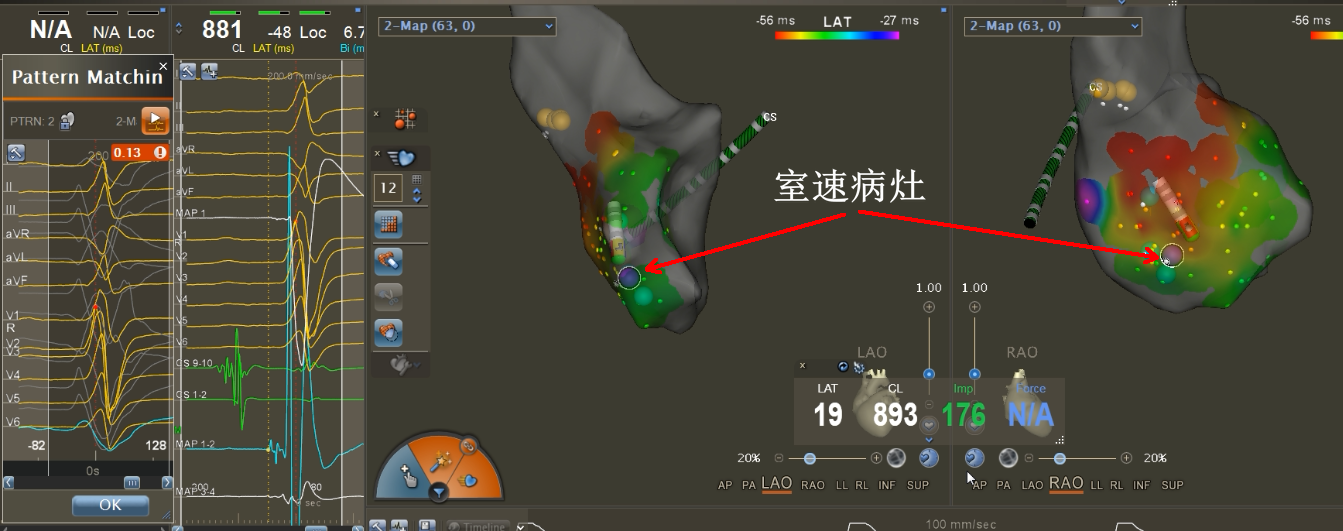Image resolution: width=1343 pixels, height=531 pixels.
Task: Switch left view to RAO orientation
Action: point(813,485)
